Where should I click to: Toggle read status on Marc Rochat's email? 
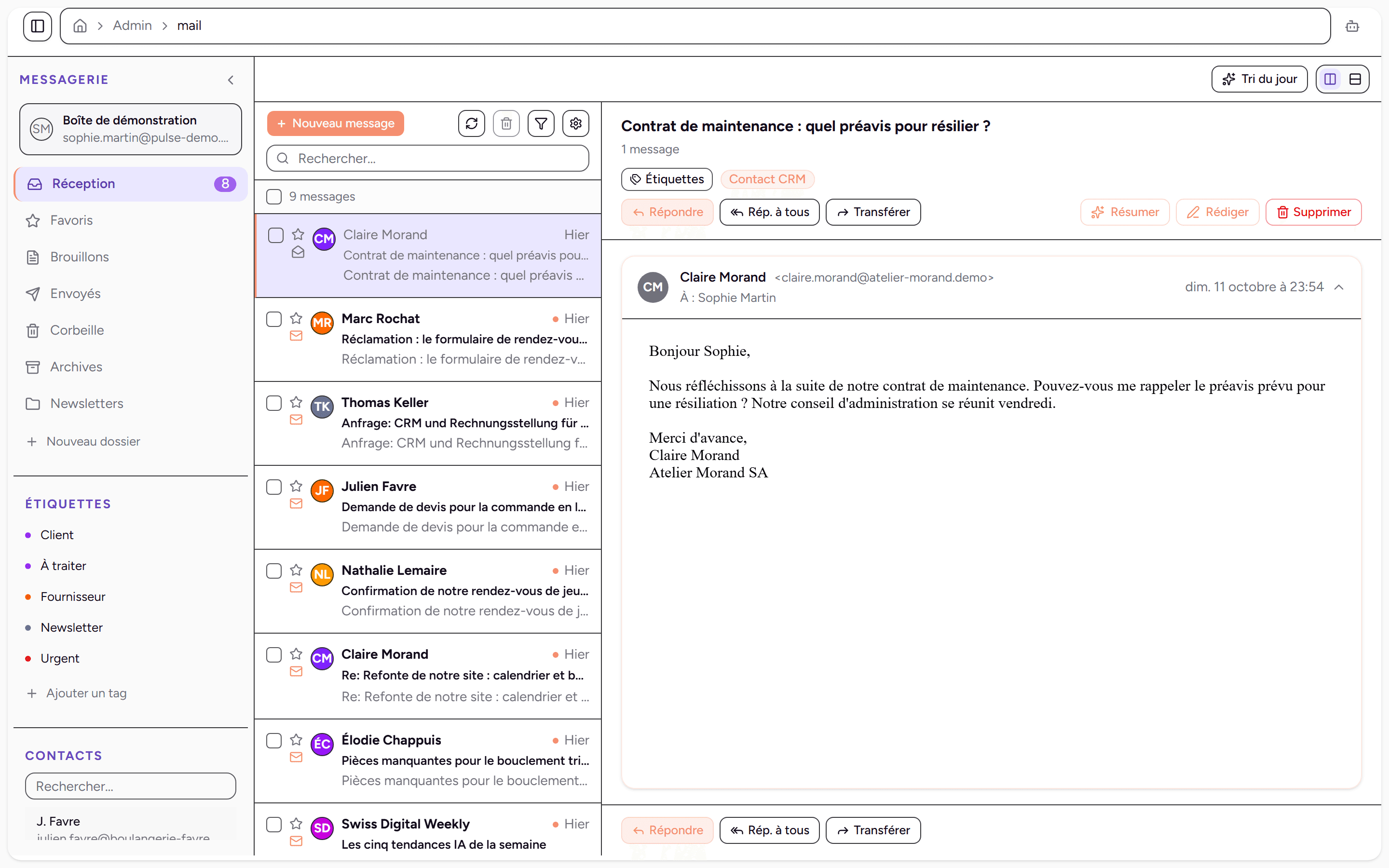click(296, 336)
